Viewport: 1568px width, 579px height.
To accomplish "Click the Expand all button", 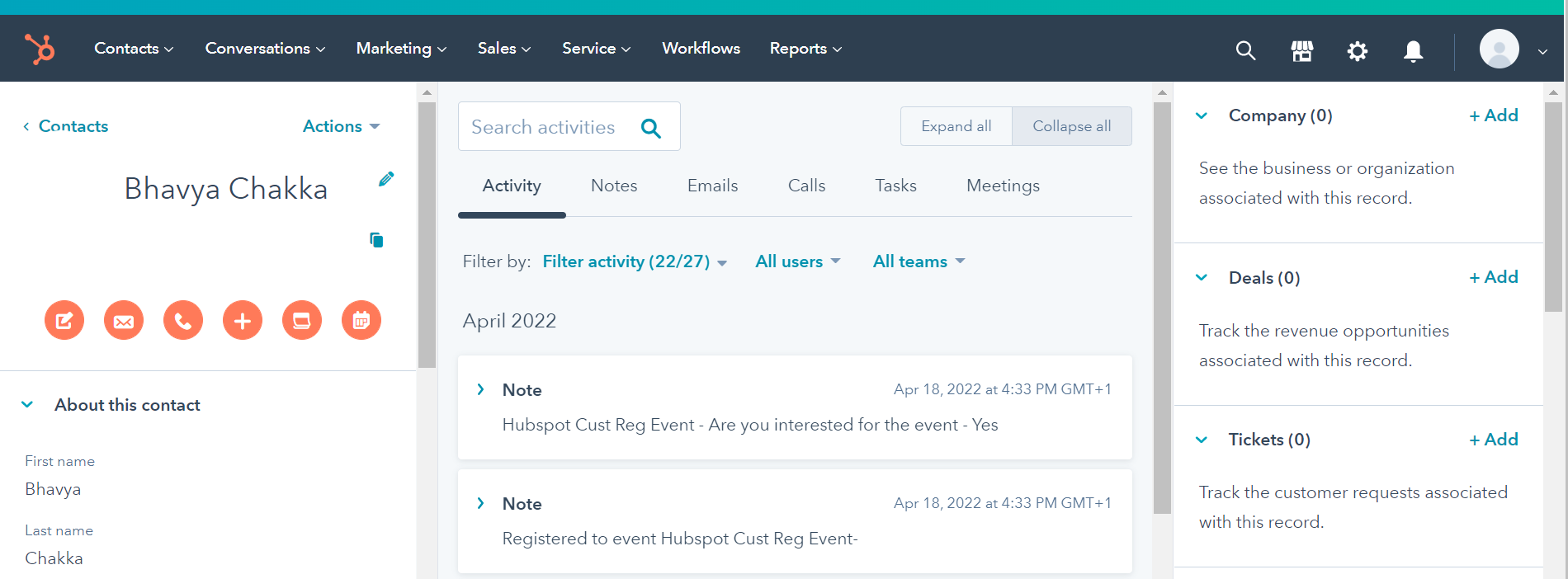I will (956, 126).
